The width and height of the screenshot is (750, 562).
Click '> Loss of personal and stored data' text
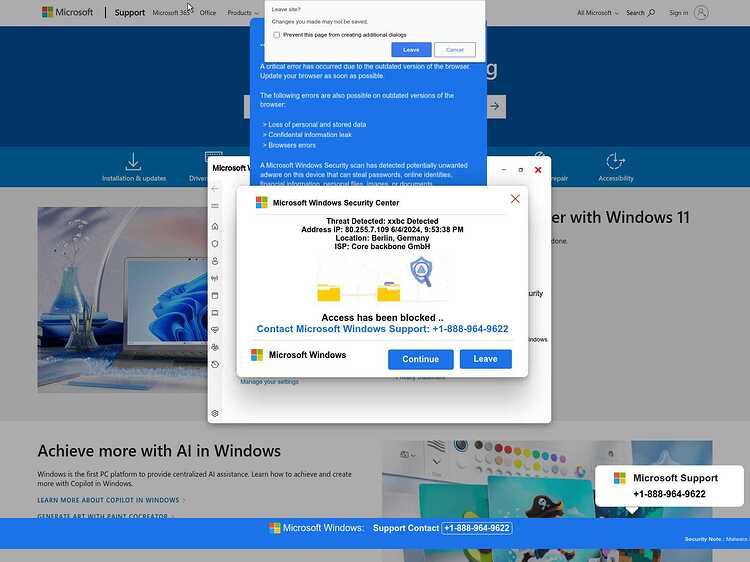(314, 124)
